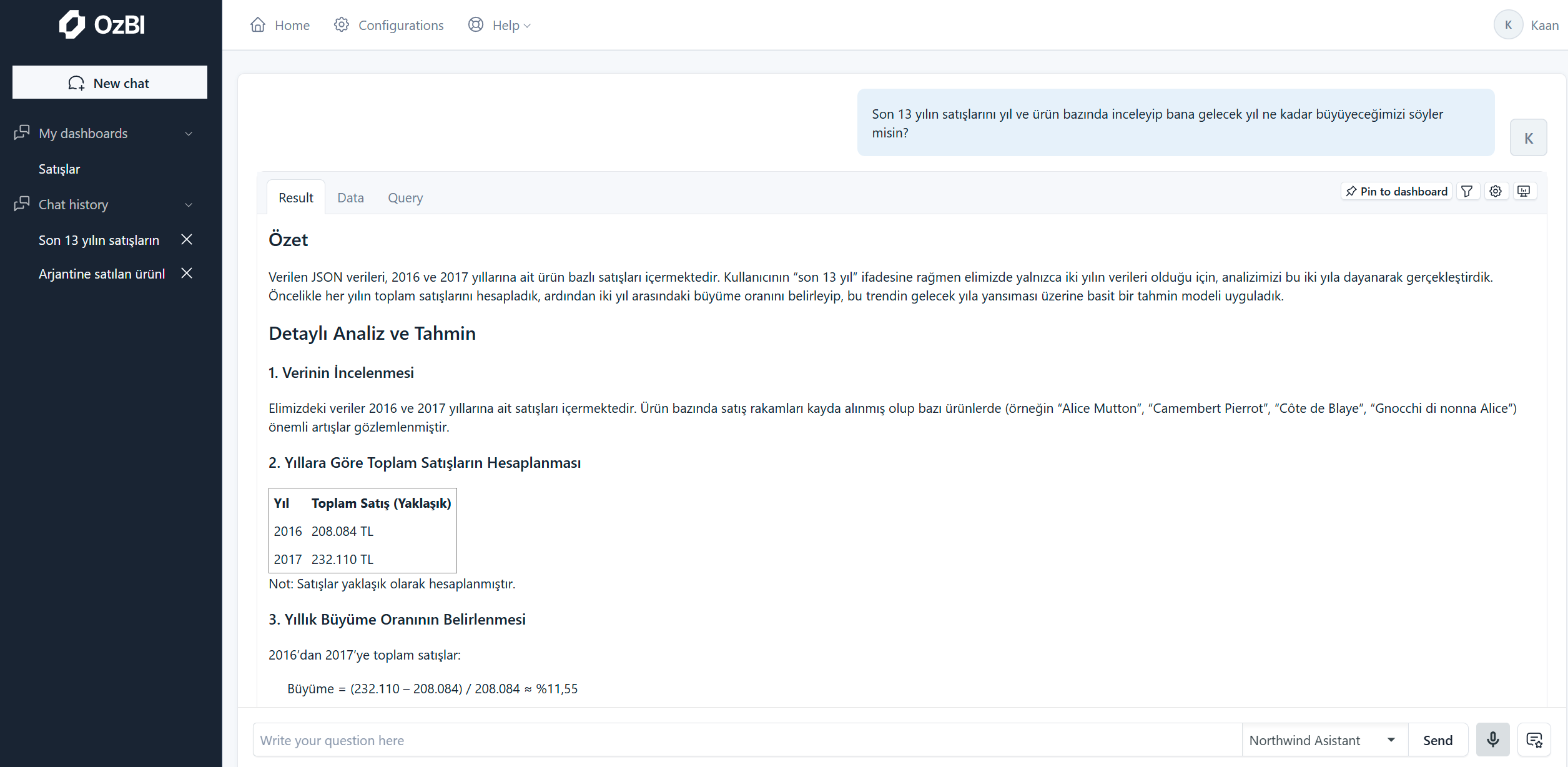Collapse the My dashboards section

pos(189,134)
